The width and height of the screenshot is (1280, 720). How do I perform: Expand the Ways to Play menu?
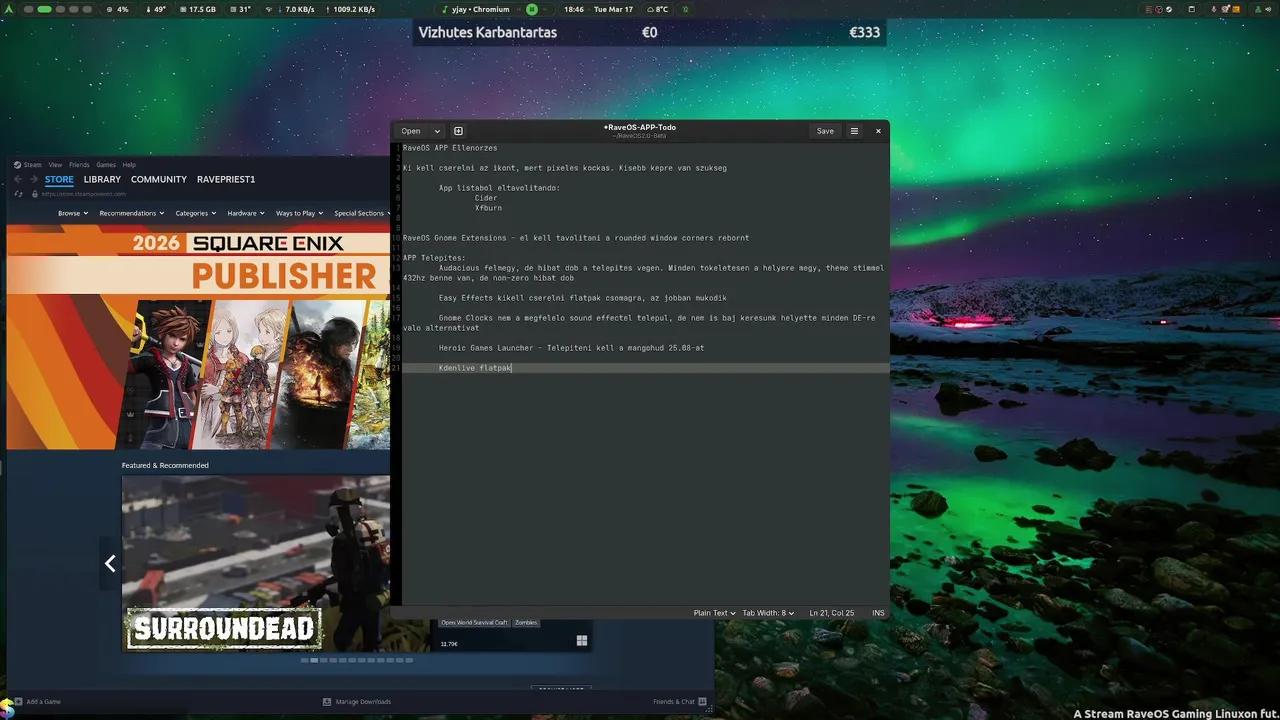pos(299,213)
